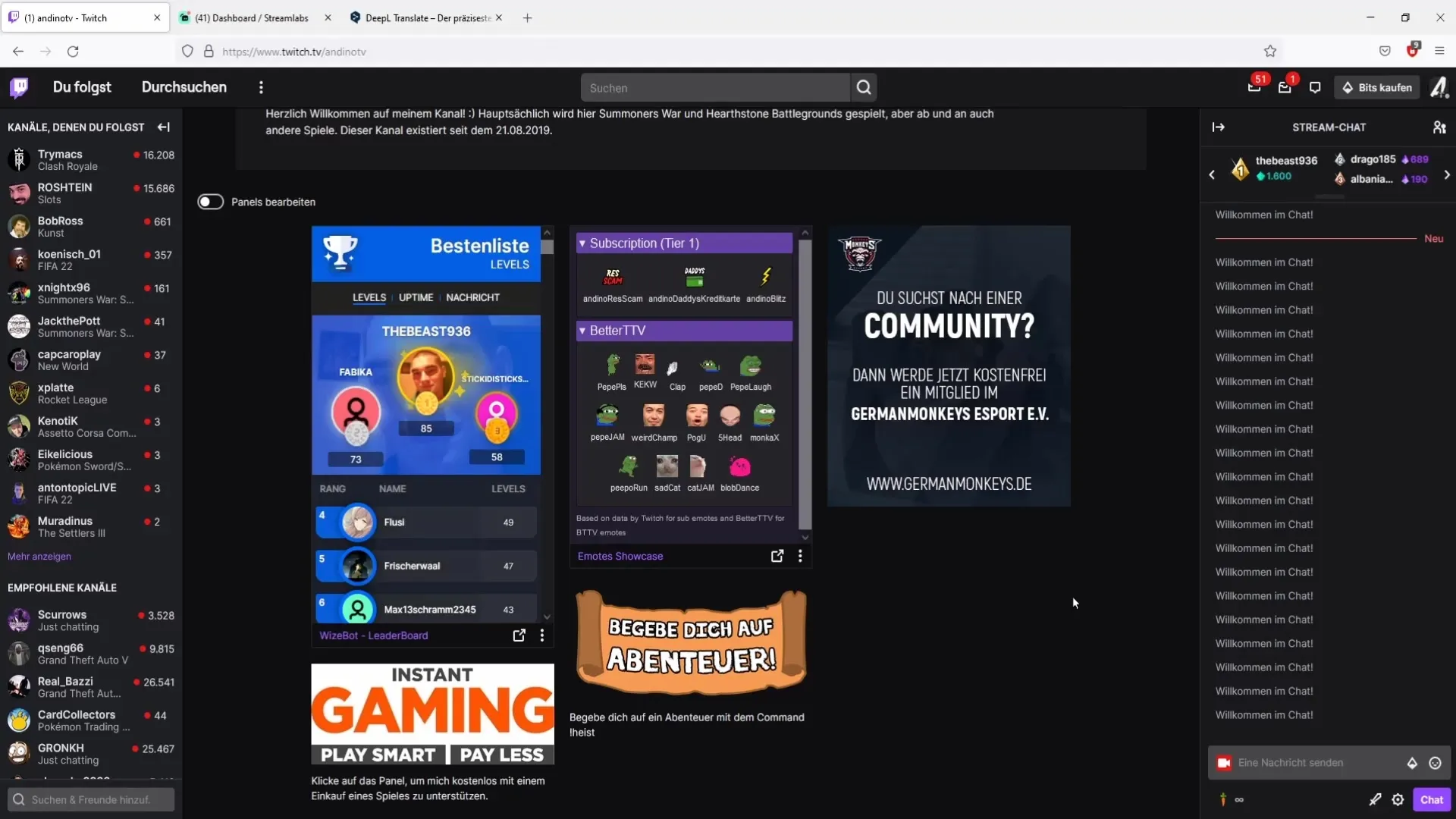Collapse the followed channels sidebar
1456x819 pixels.
(x=163, y=127)
